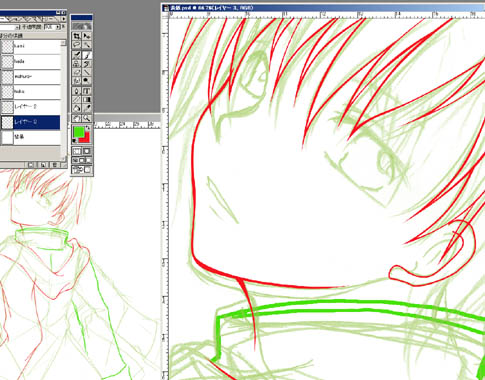Select the Zoom magnifier tool
The height and width of the screenshot is (380, 485).
(87, 118)
